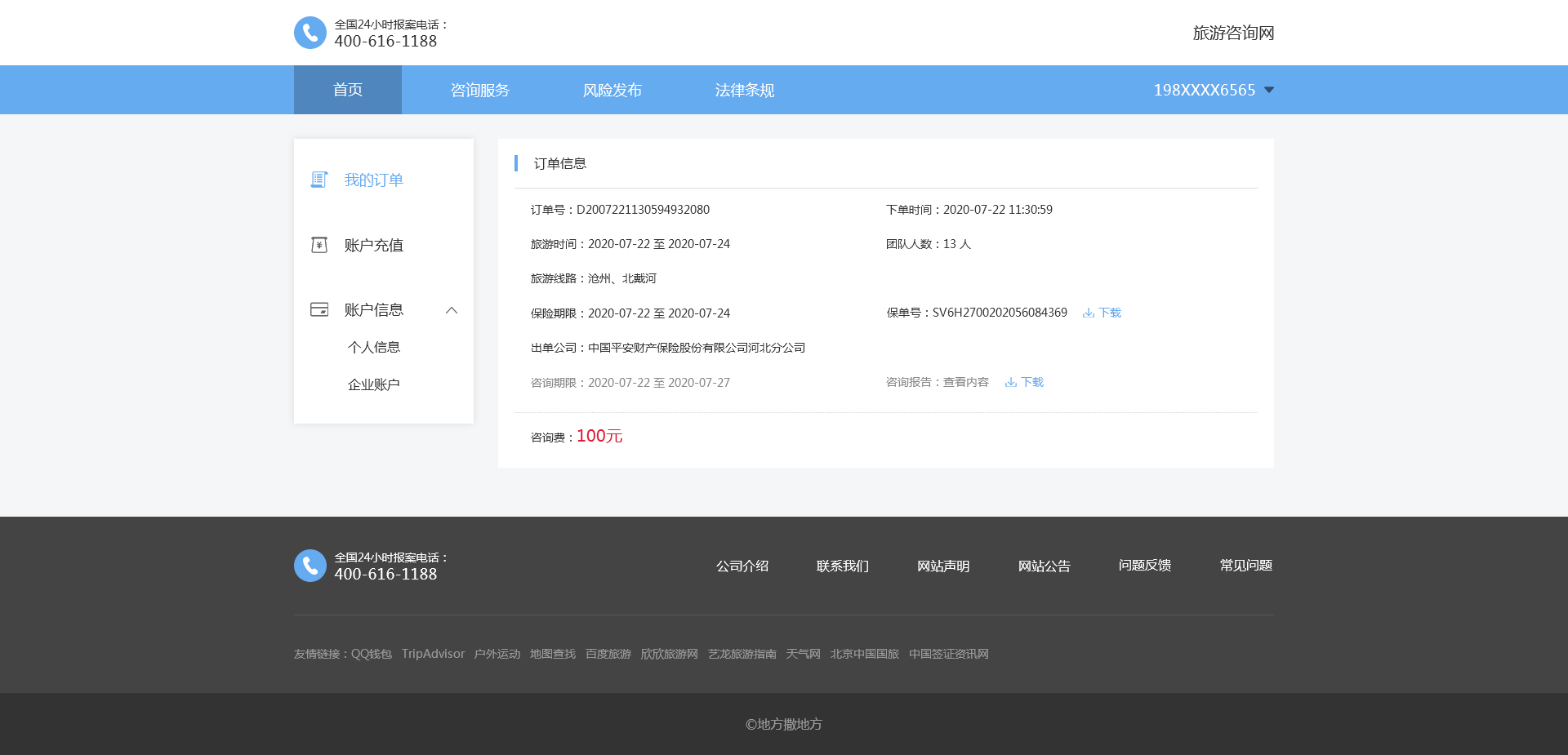Open the 法律条规 navigation tab
This screenshot has height=755, width=1568.
745,90
